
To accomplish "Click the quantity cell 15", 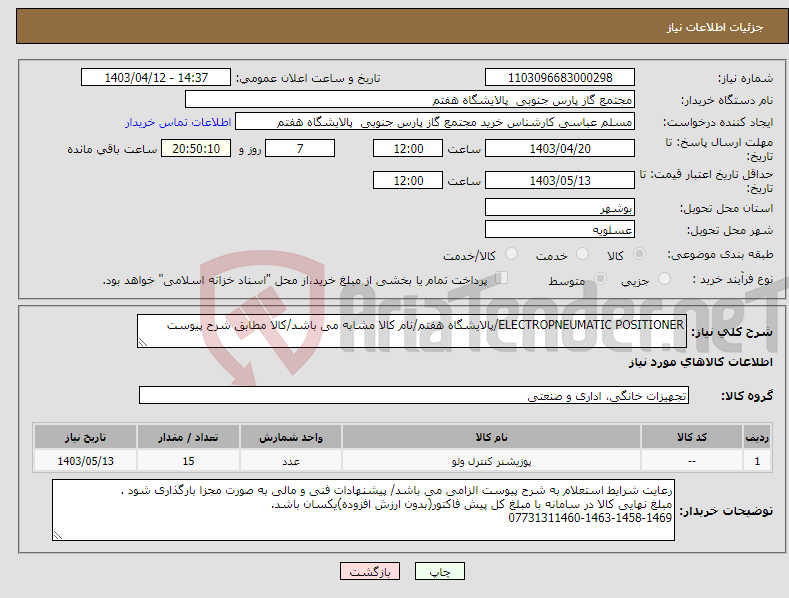I will pyautogui.click(x=188, y=461).
